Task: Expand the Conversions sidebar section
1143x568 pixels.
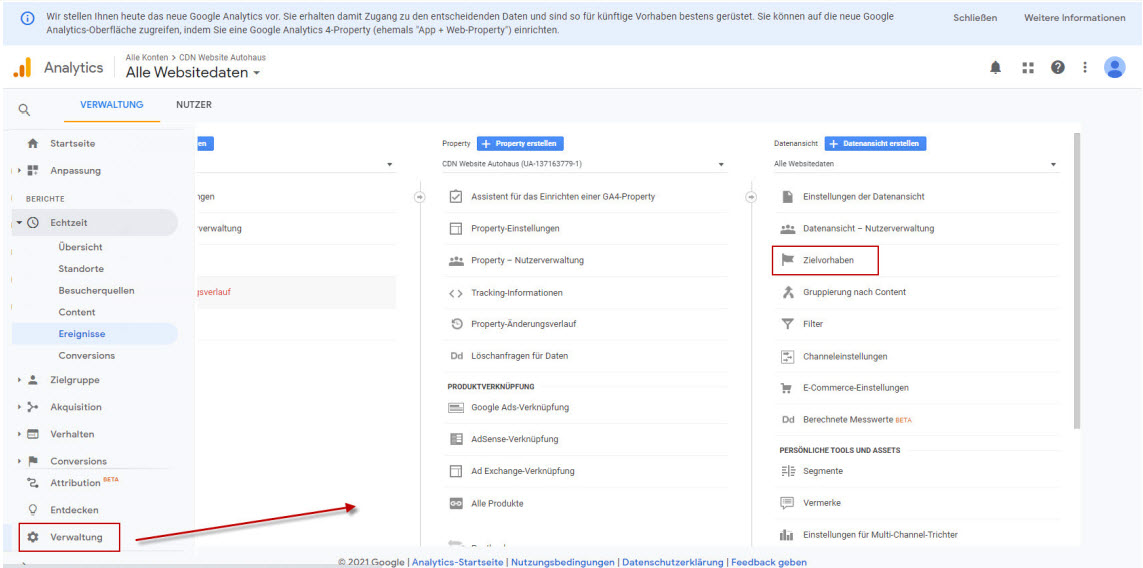Action: pos(19,461)
